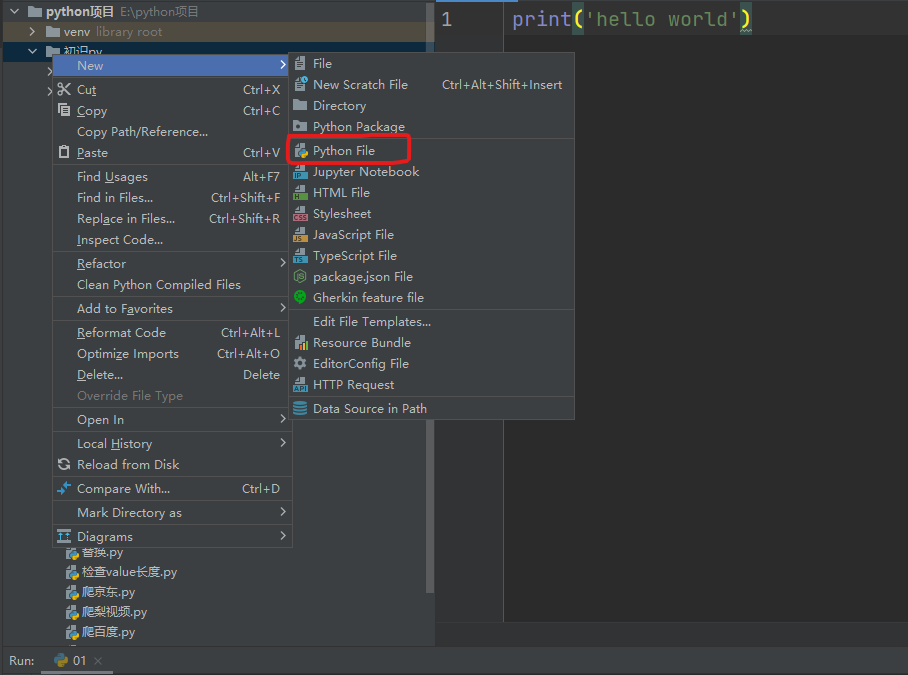
Task: Expand the venv library root folder
Action: 32,32
